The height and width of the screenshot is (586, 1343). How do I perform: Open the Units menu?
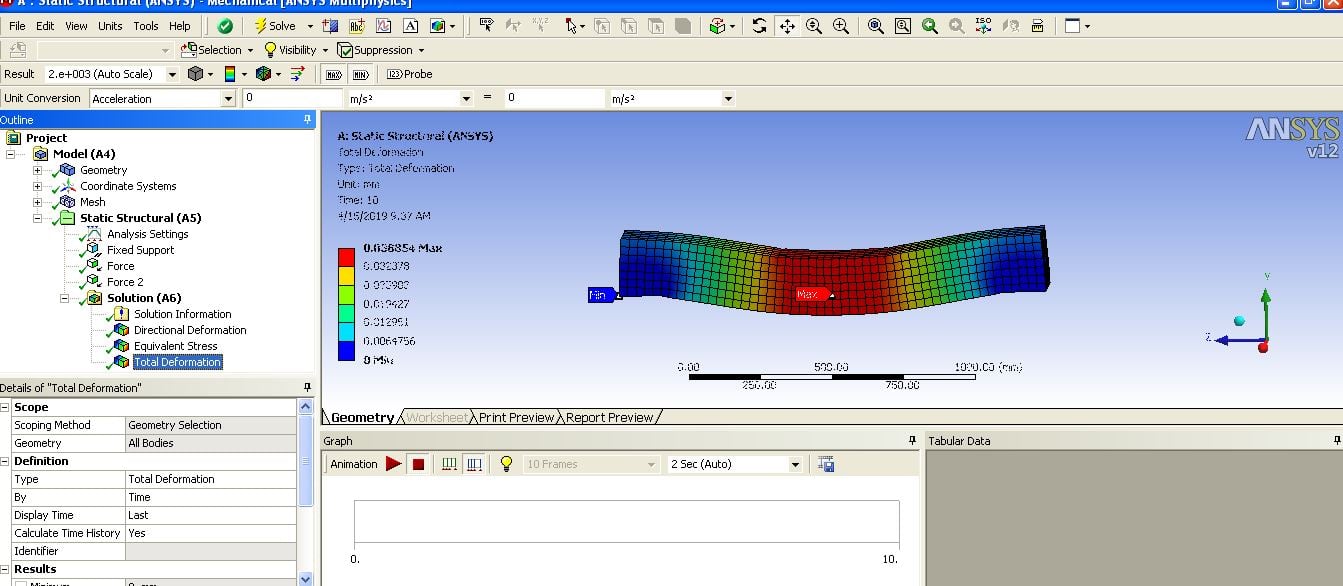pos(110,26)
